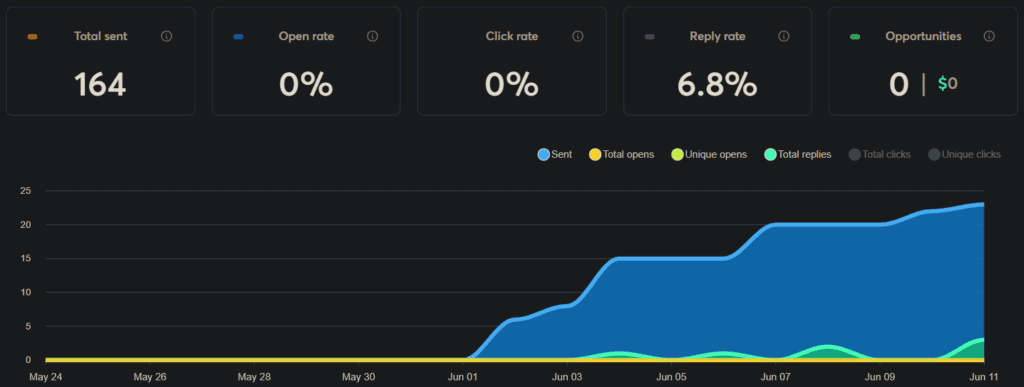The width and height of the screenshot is (1024, 387).
Task: Click the Click rate label
Action: [x=512, y=37]
